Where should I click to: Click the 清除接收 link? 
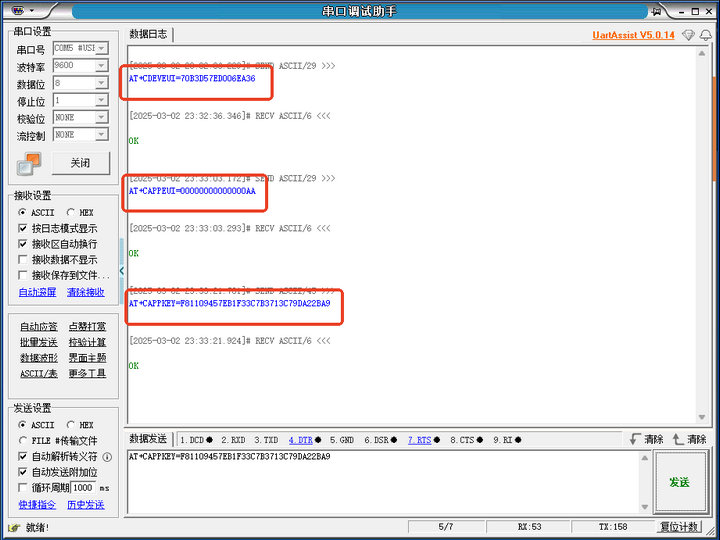tap(85, 292)
